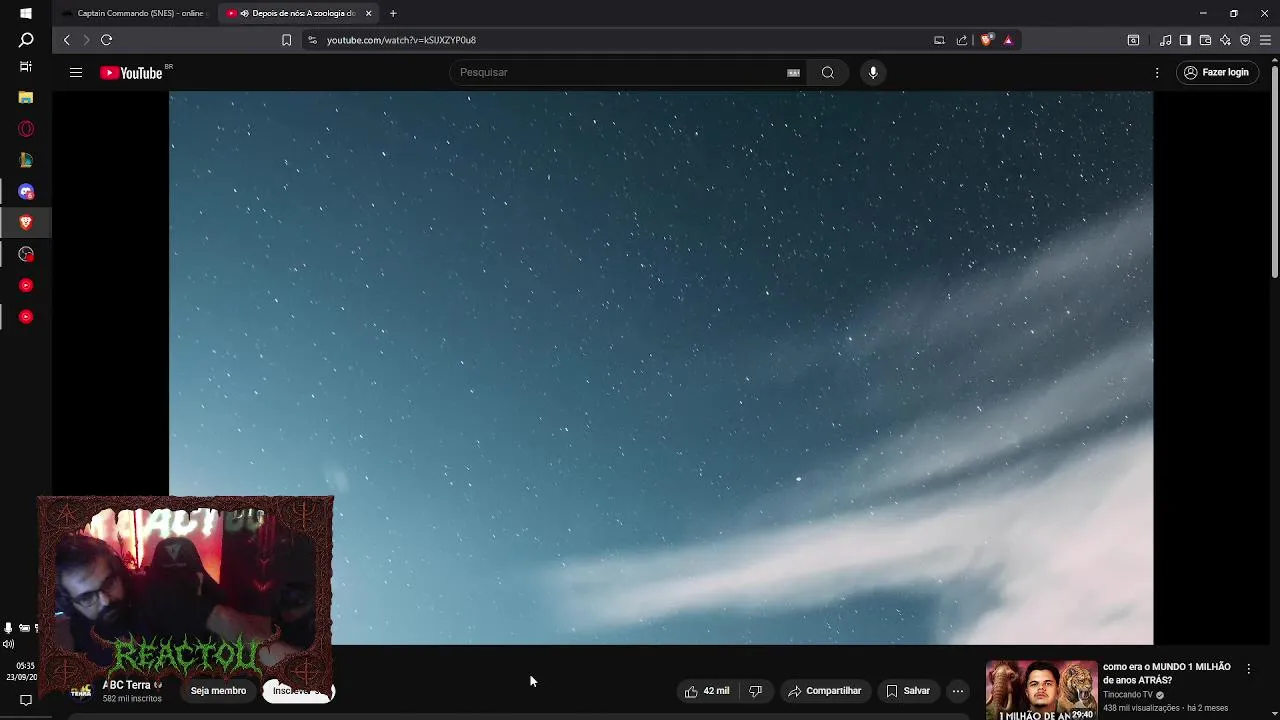
Task: Open YouTube settings three-dot menu
Action: [1157, 72]
